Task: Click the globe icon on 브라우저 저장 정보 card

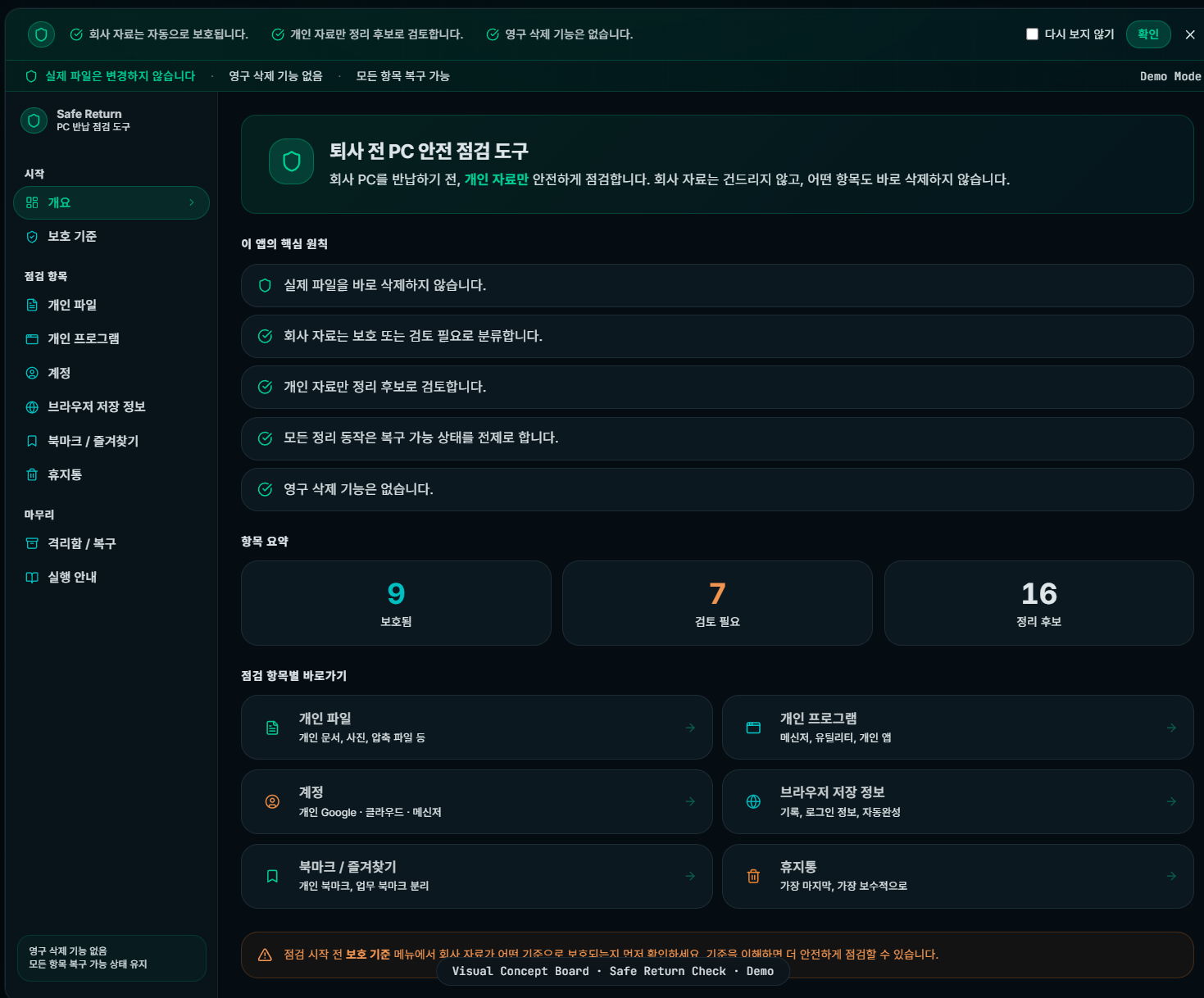Action: pyautogui.click(x=753, y=801)
